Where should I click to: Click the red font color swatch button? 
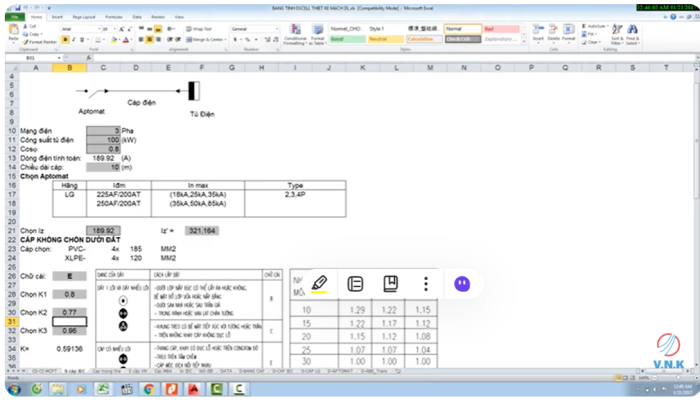pos(126,40)
